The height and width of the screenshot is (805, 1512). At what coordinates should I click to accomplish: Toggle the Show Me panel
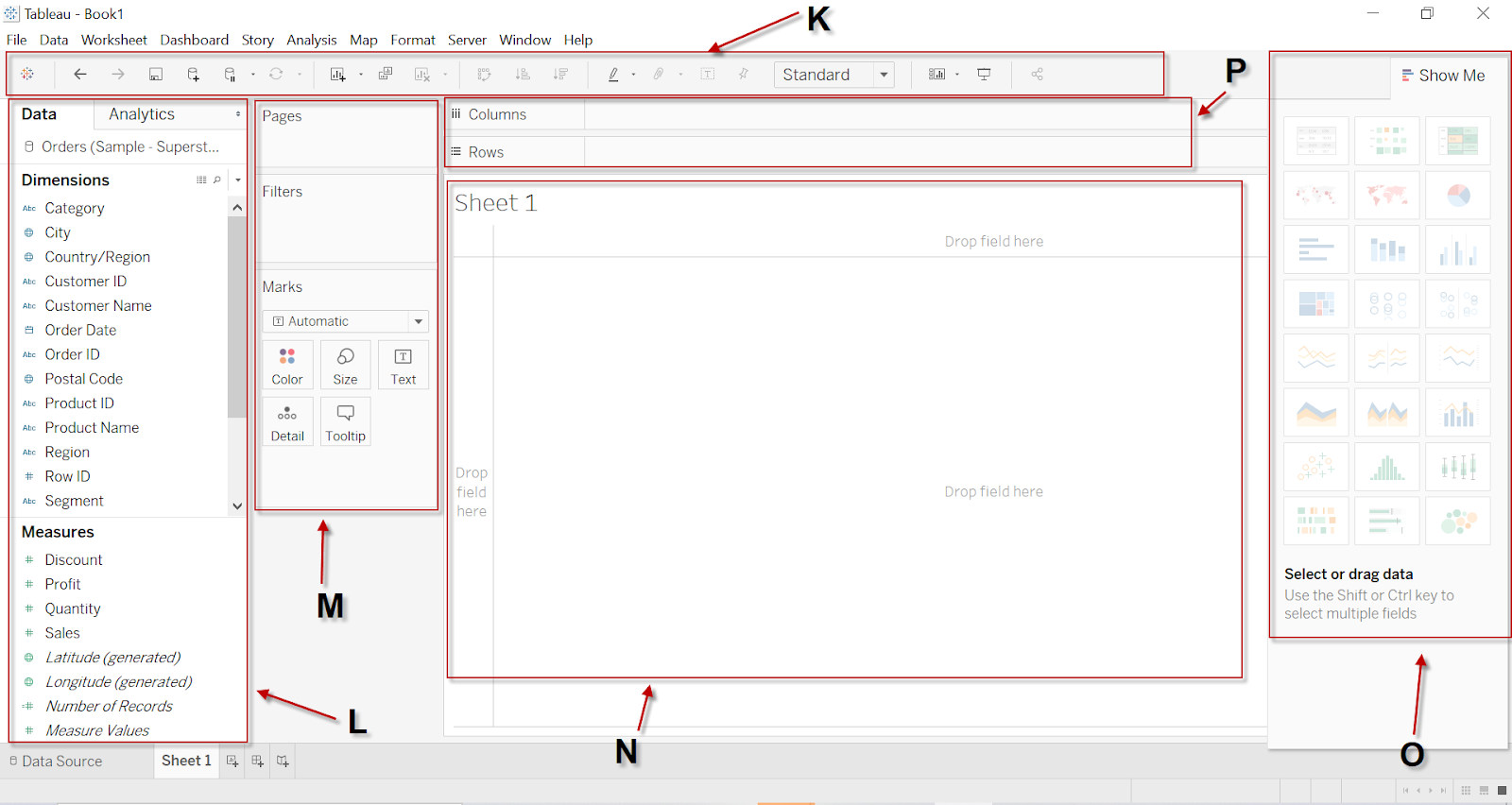click(x=1444, y=76)
